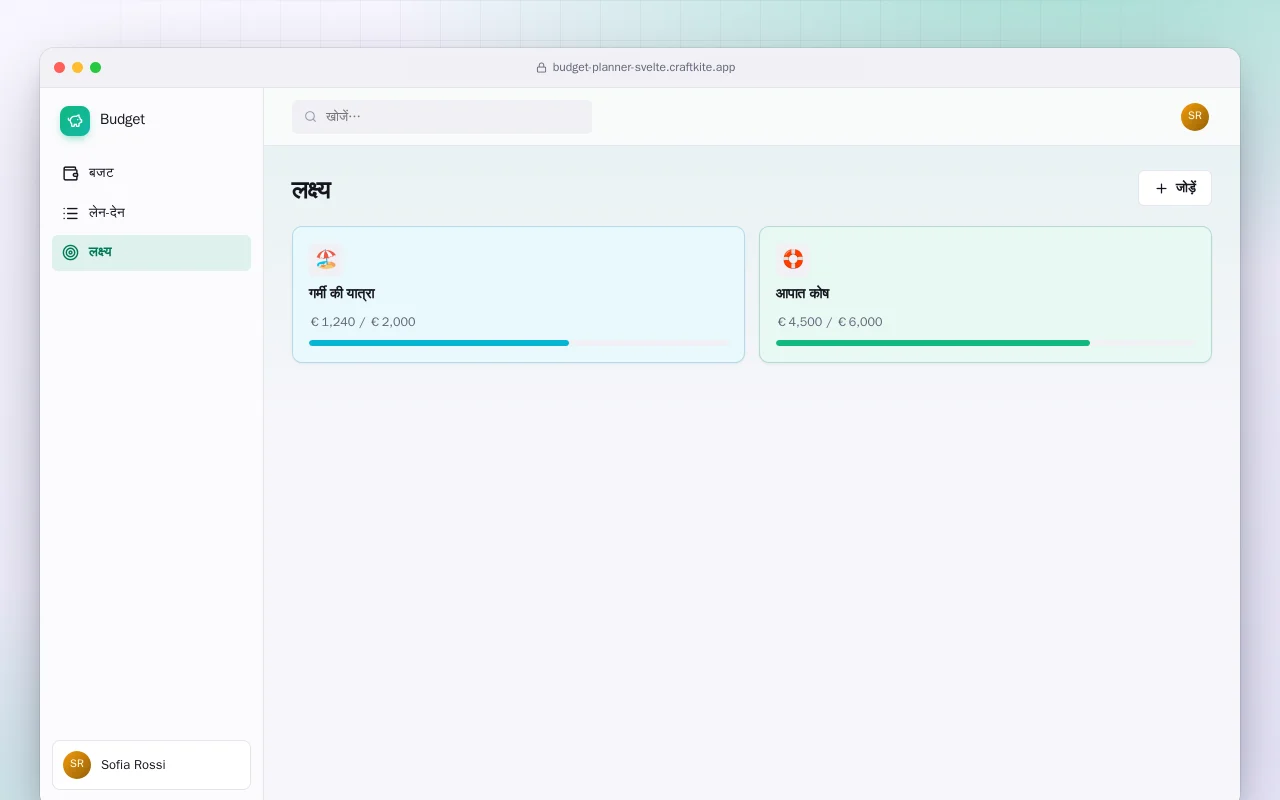Click the आपात कोष progress bar
Viewport: 1280px width, 800px height.
pyautogui.click(x=985, y=343)
